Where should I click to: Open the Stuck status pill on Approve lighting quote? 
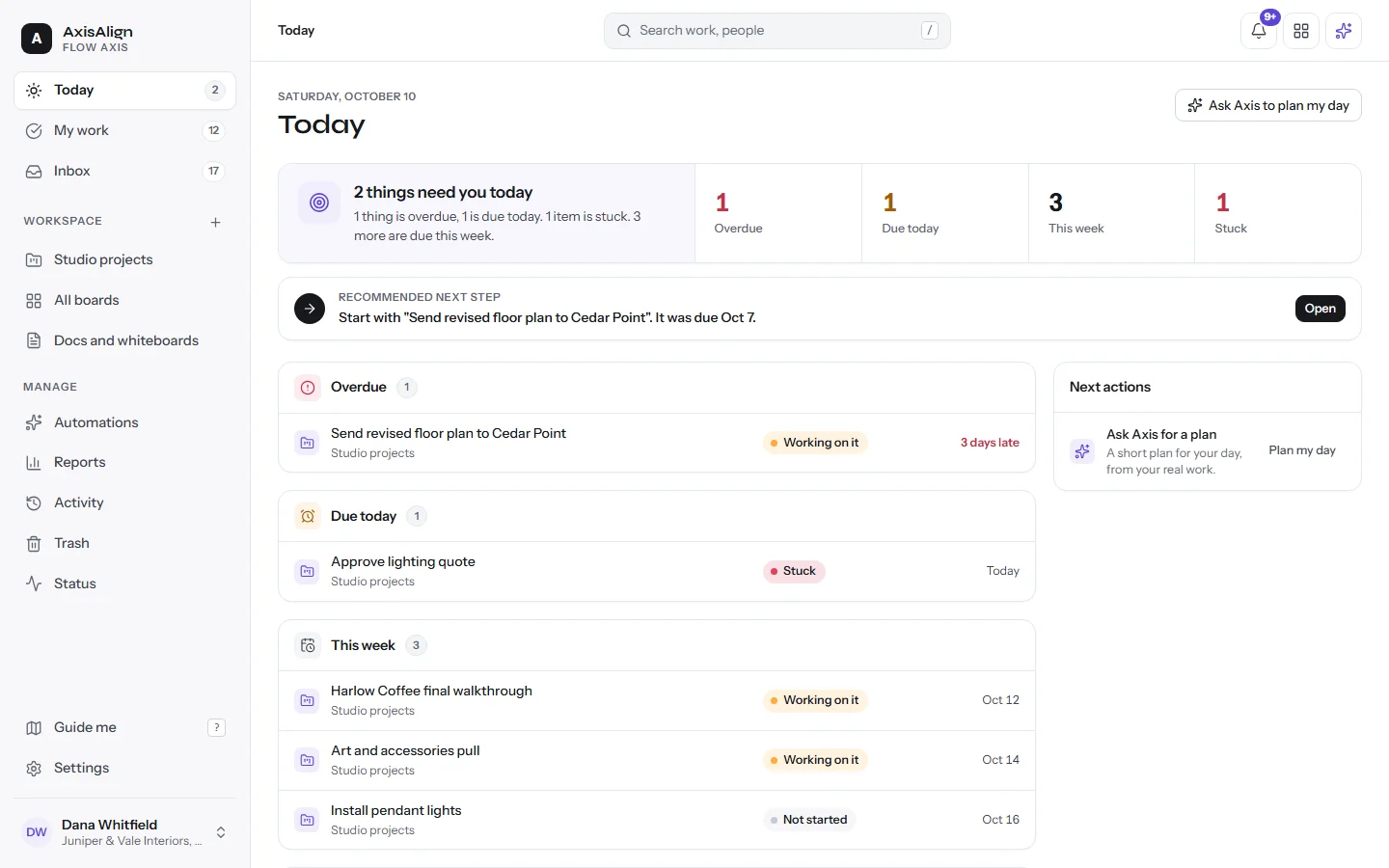click(x=794, y=571)
